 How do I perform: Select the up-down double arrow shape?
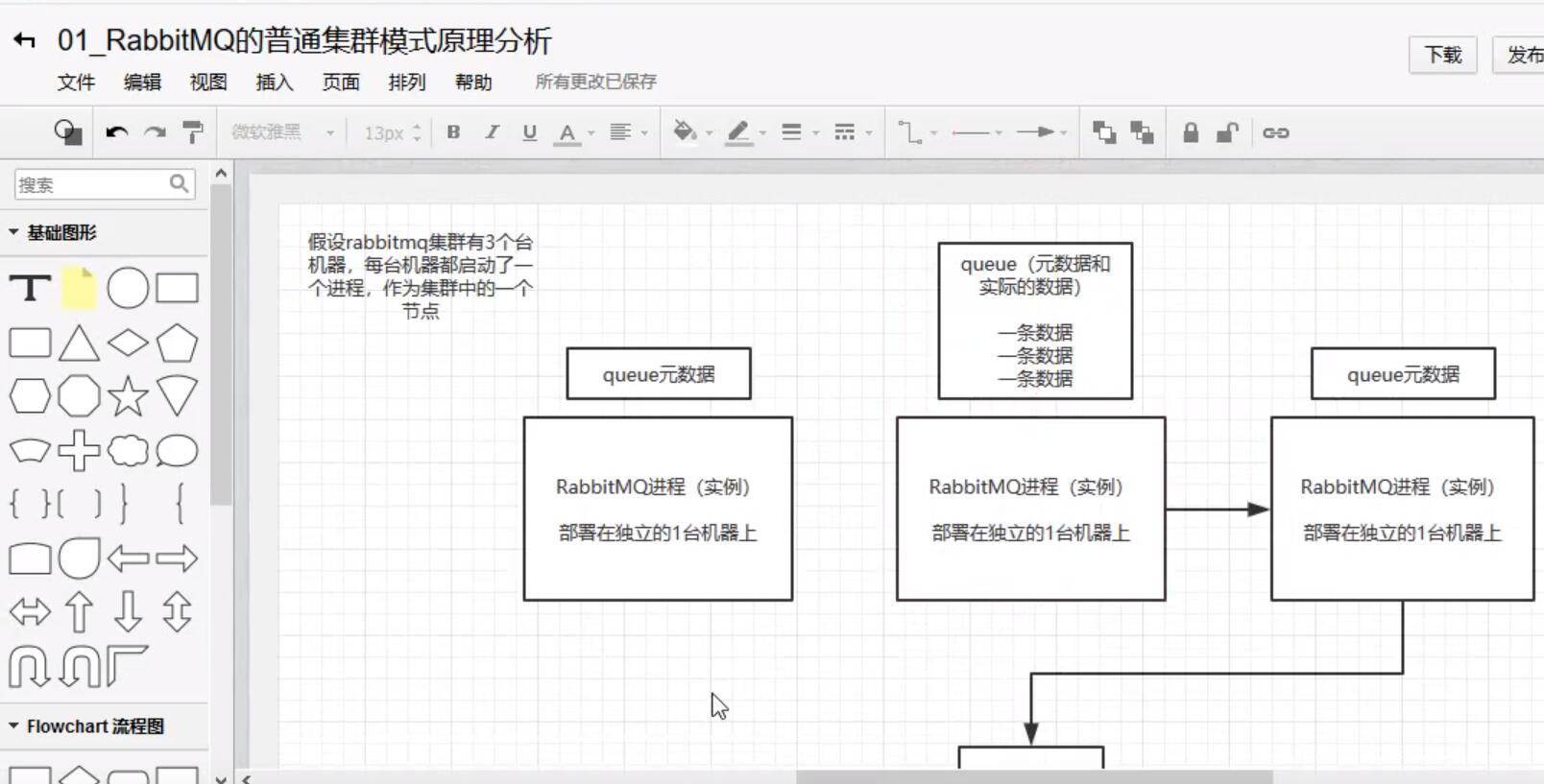click(x=177, y=612)
